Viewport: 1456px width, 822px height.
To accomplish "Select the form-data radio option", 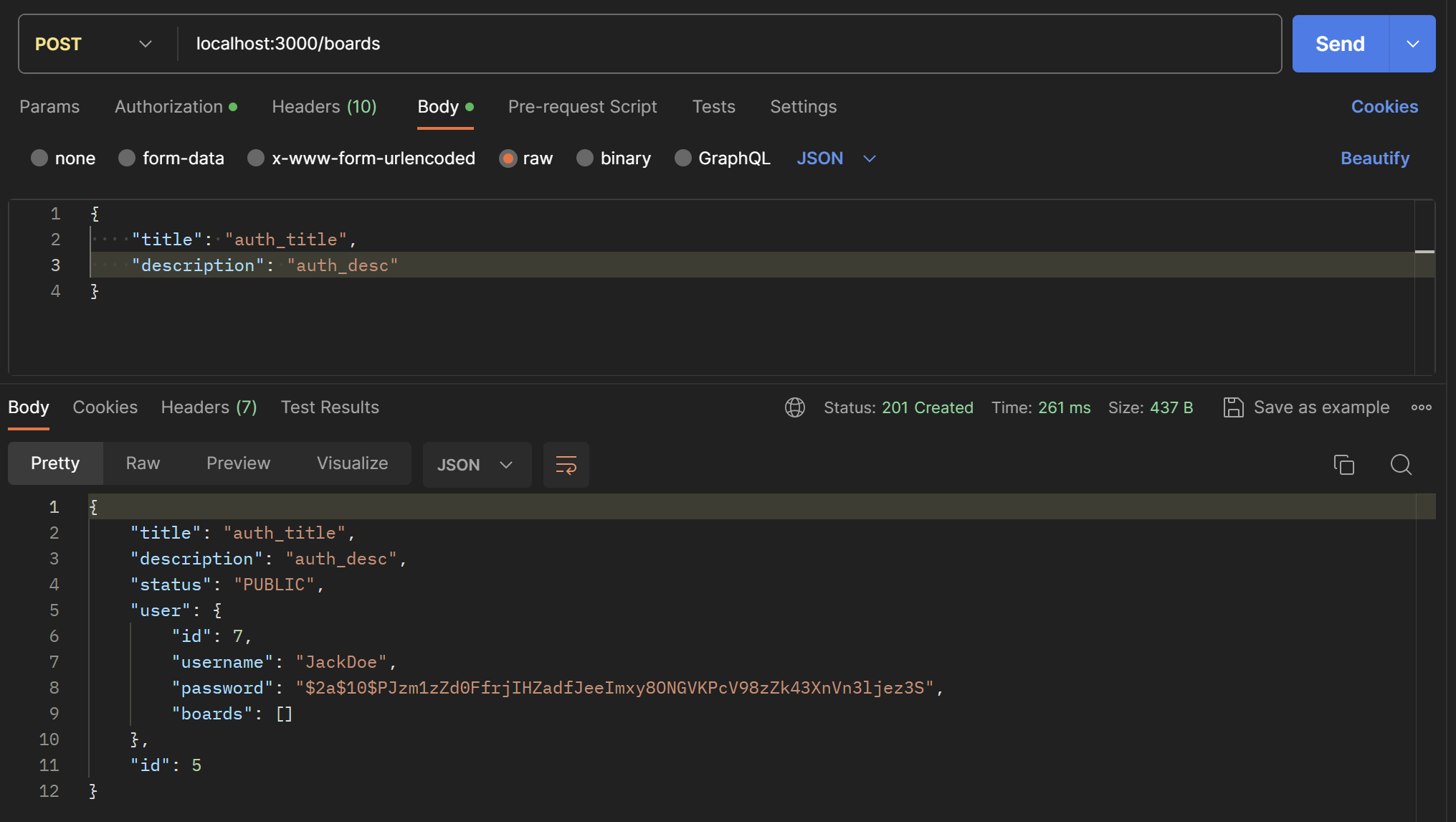I will (x=128, y=159).
